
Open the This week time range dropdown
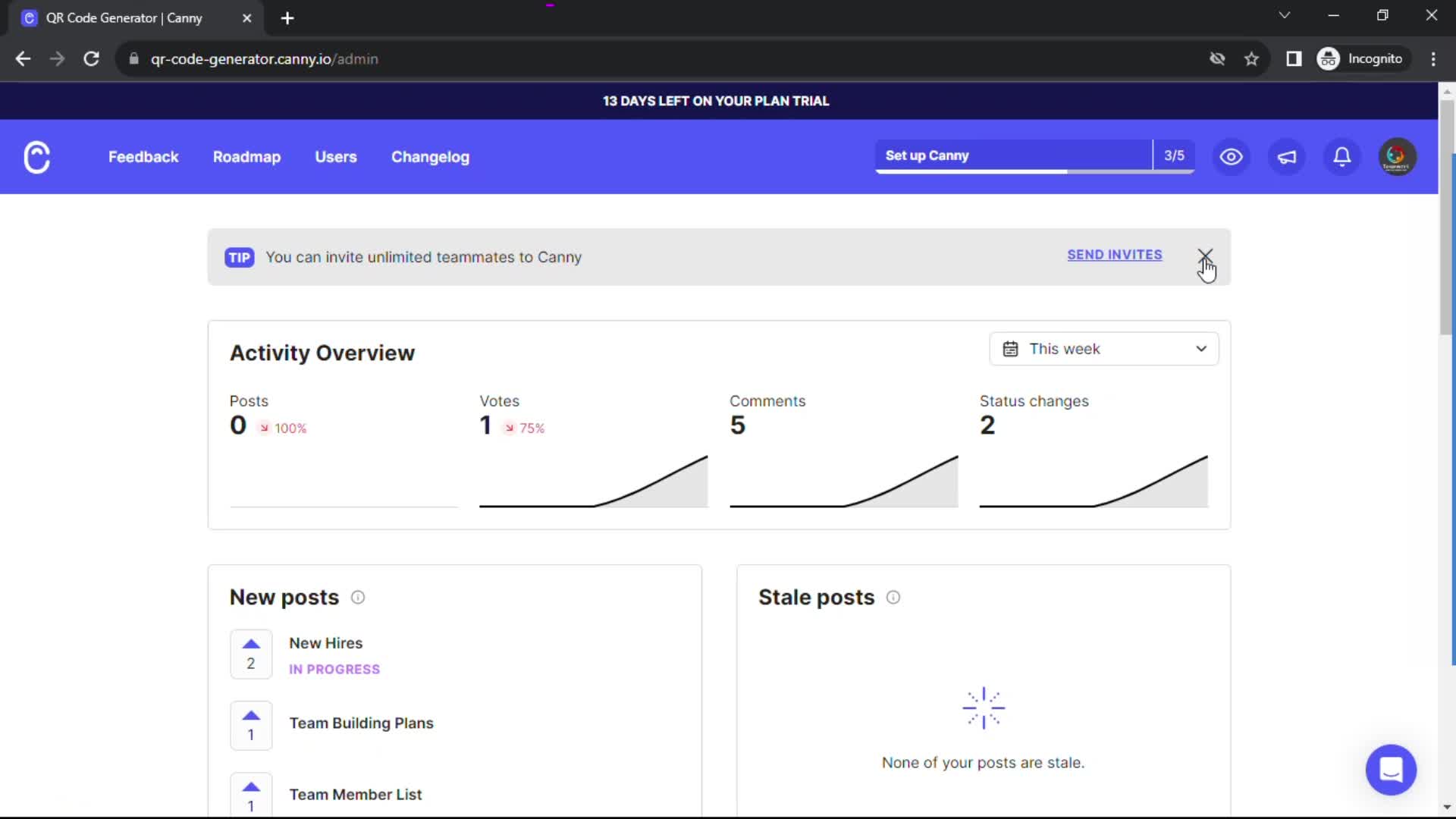tap(1103, 349)
